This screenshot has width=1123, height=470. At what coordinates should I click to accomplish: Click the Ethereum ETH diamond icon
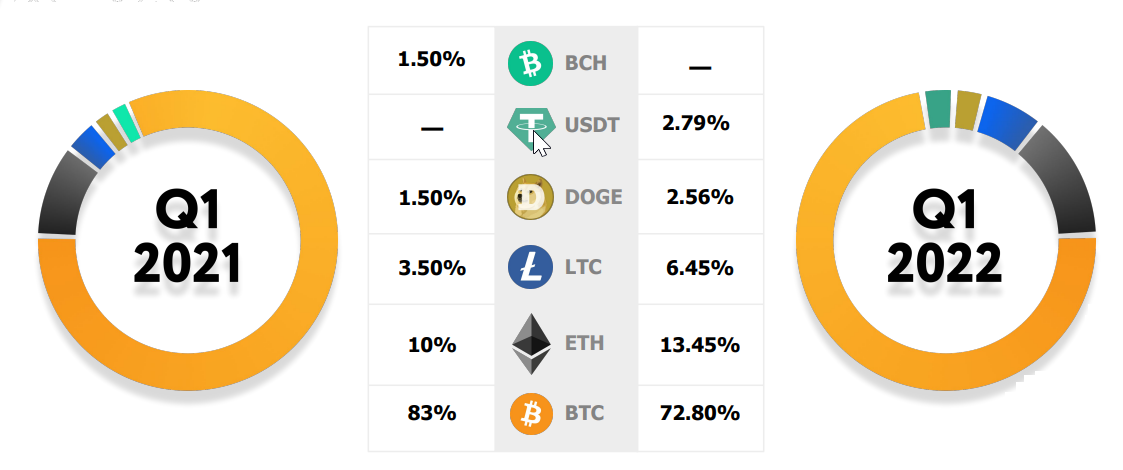click(x=531, y=344)
